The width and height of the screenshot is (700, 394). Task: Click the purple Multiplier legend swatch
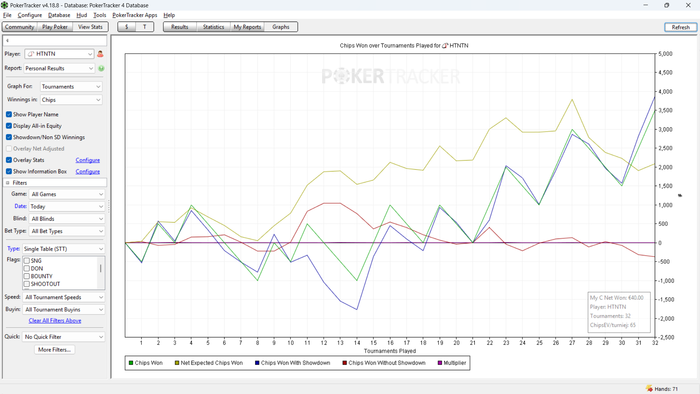(440, 363)
